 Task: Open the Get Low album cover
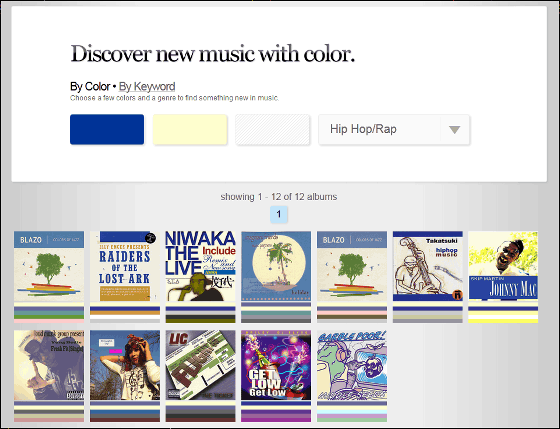pyautogui.click(x=276, y=365)
